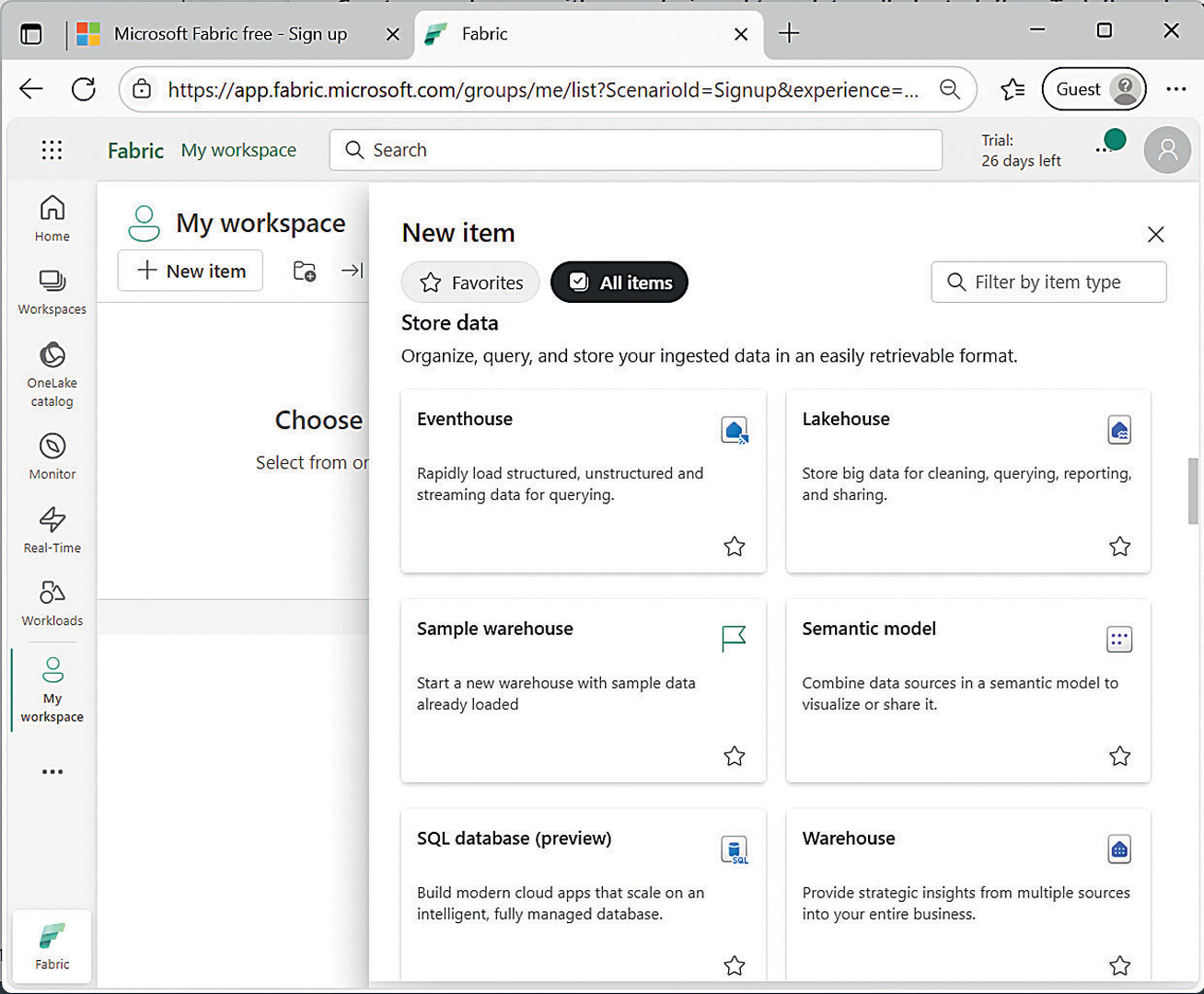Click the new folder icon in toolbar
Viewport: 1204px width, 994px height.
coord(305,272)
